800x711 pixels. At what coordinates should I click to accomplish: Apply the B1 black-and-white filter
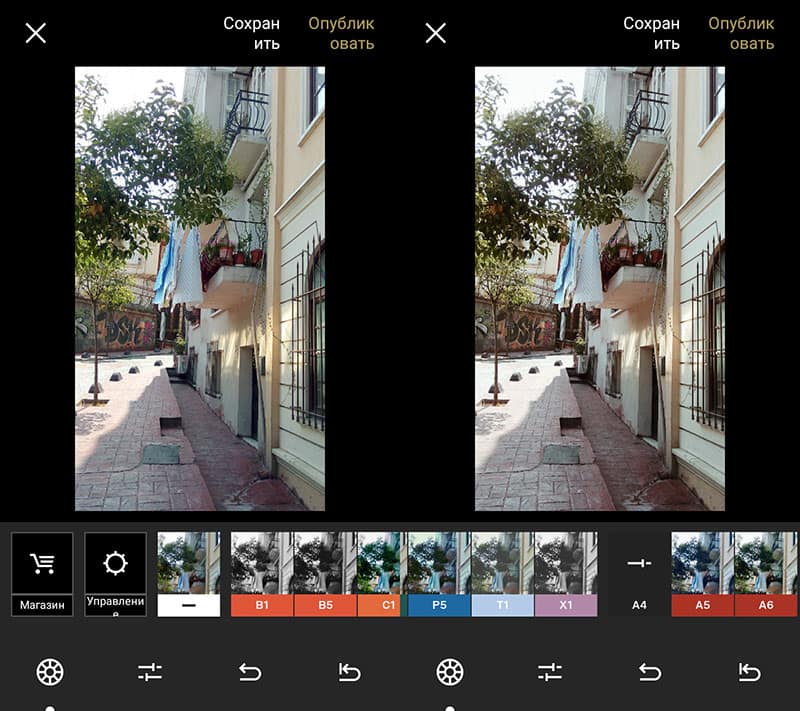coord(262,573)
